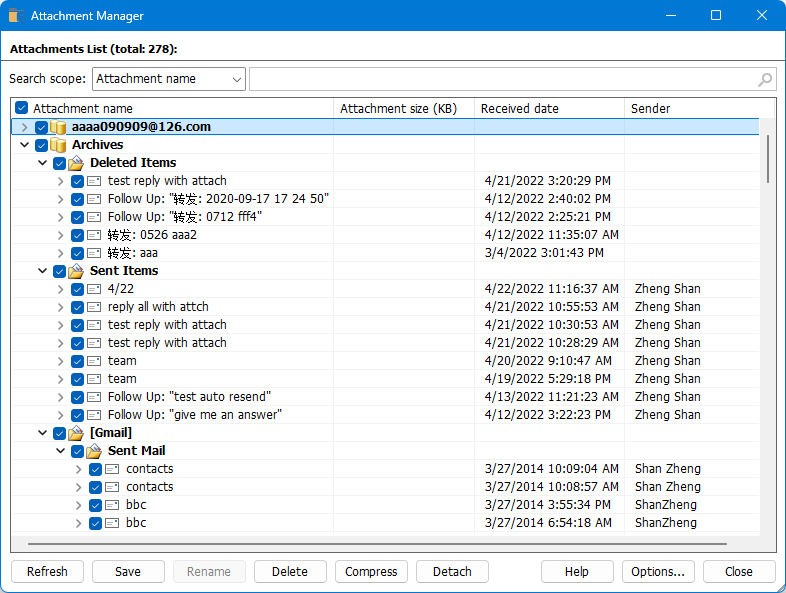786x593 pixels.
Task: Click envelope icon of 4/22 message
Action: (94, 289)
